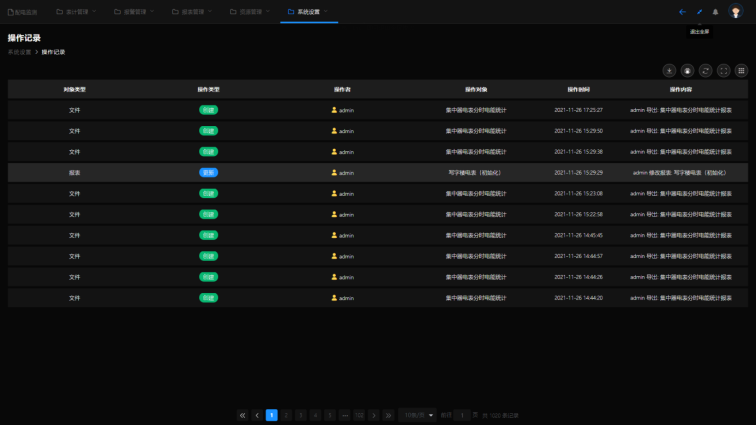Click 操作者 column header
The height and width of the screenshot is (425, 756).
342,90
